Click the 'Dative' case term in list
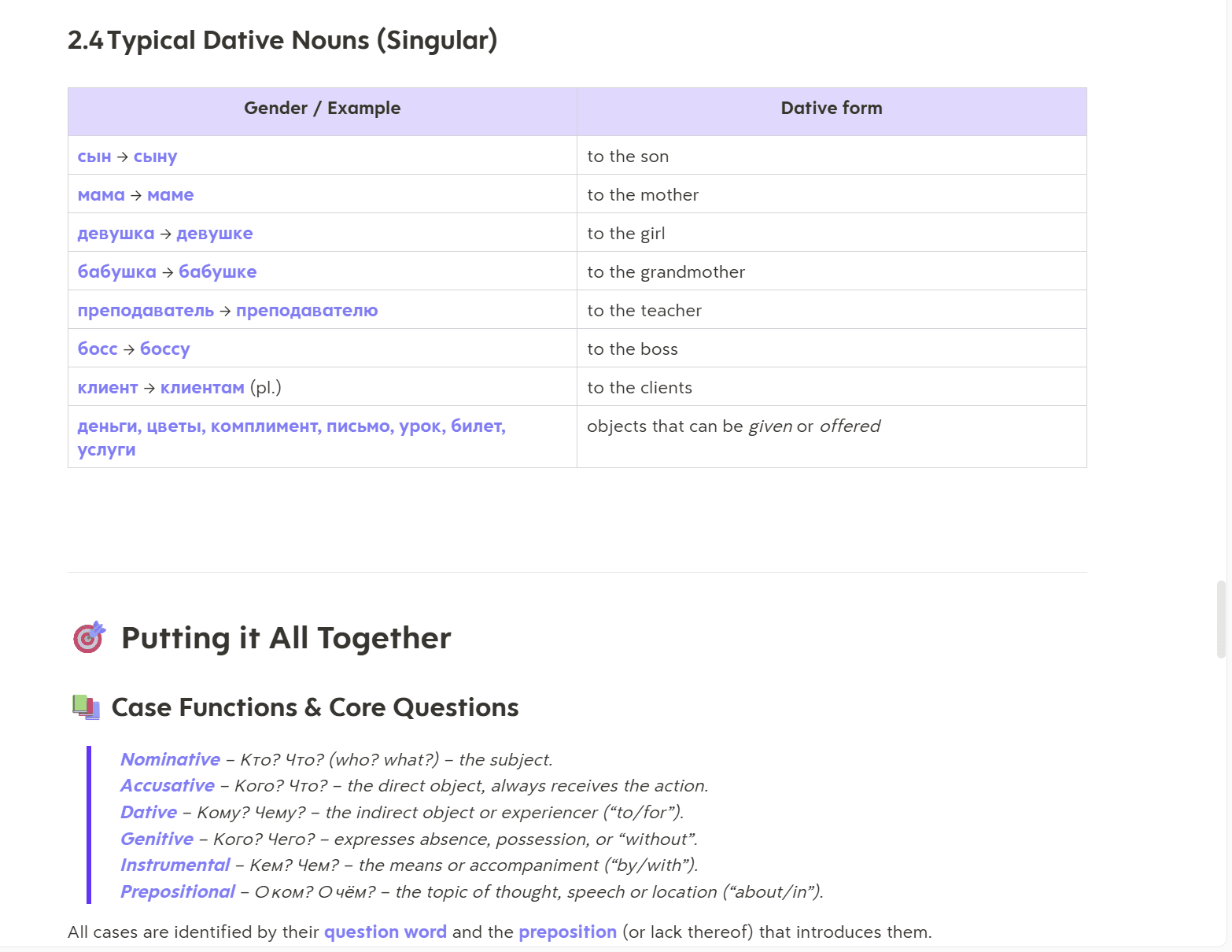The width and height of the screenshot is (1232, 952). (x=149, y=812)
